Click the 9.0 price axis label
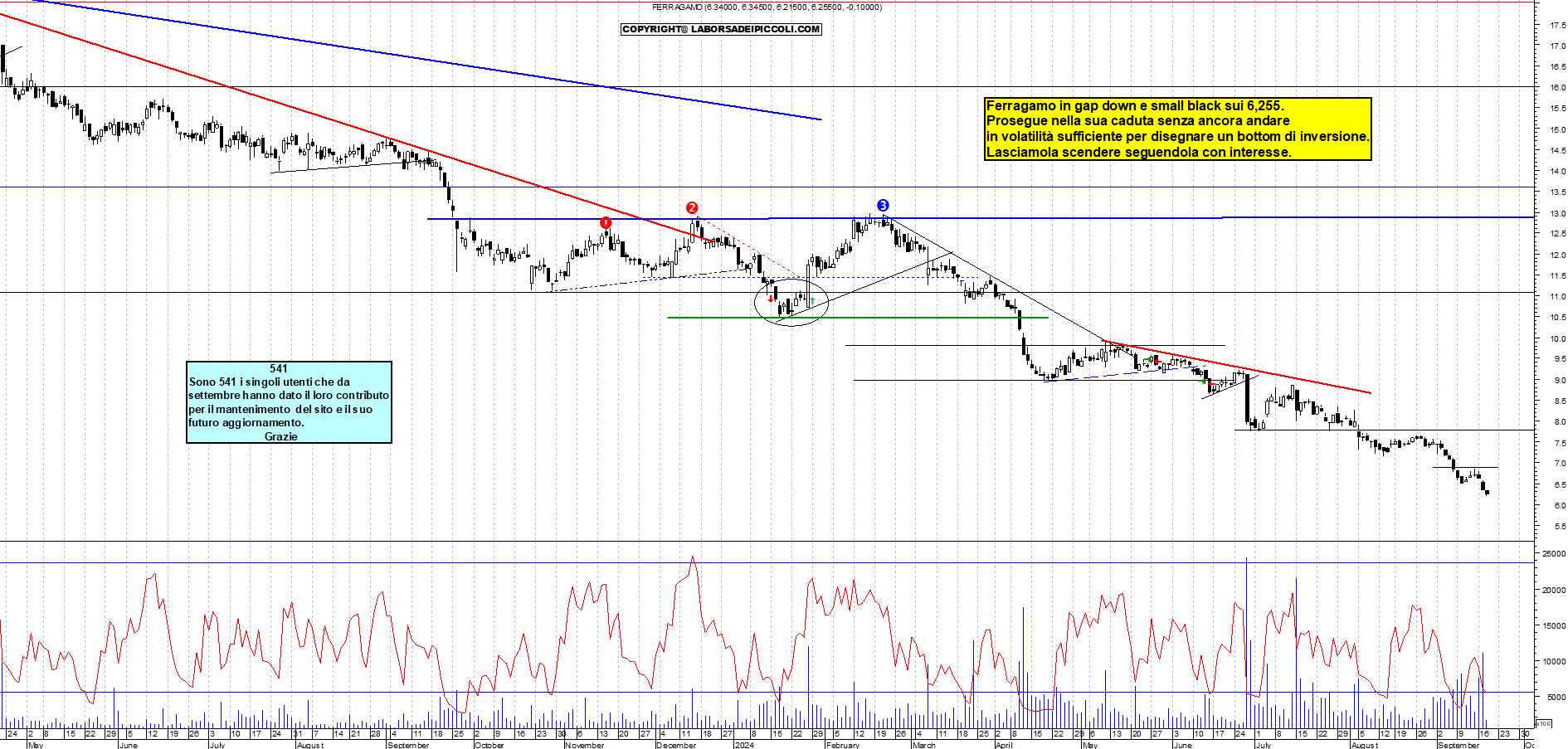Screen dimensions: 1568x749 [x=1560, y=381]
